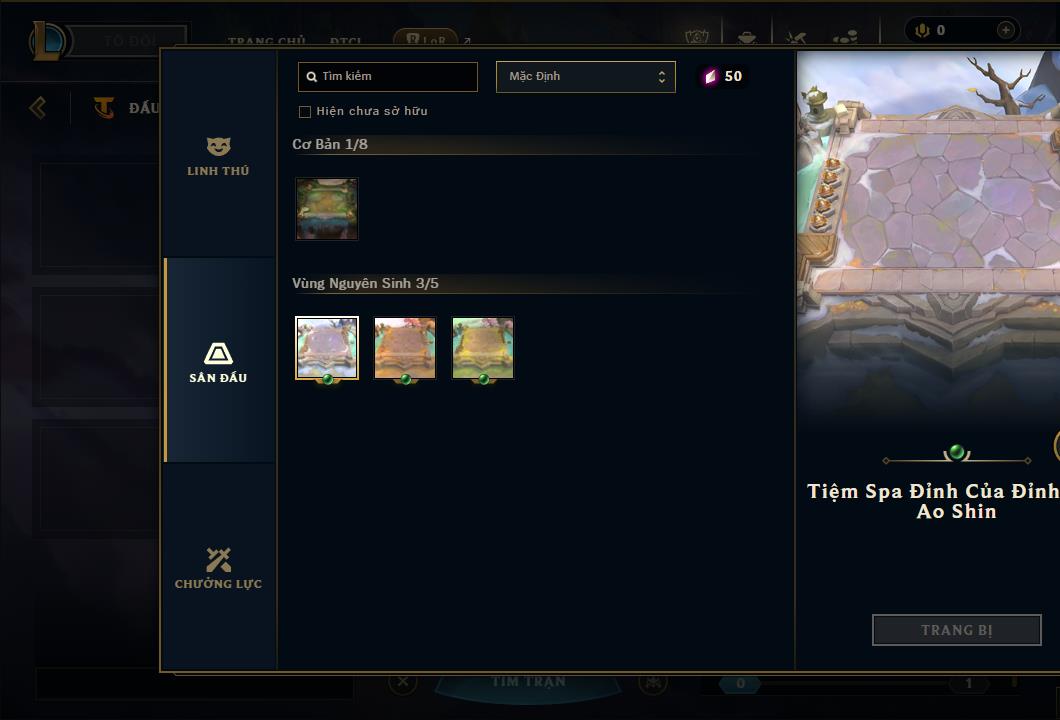Open the LoR link in top navigation
The height and width of the screenshot is (720, 1060).
[x=426, y=39]
